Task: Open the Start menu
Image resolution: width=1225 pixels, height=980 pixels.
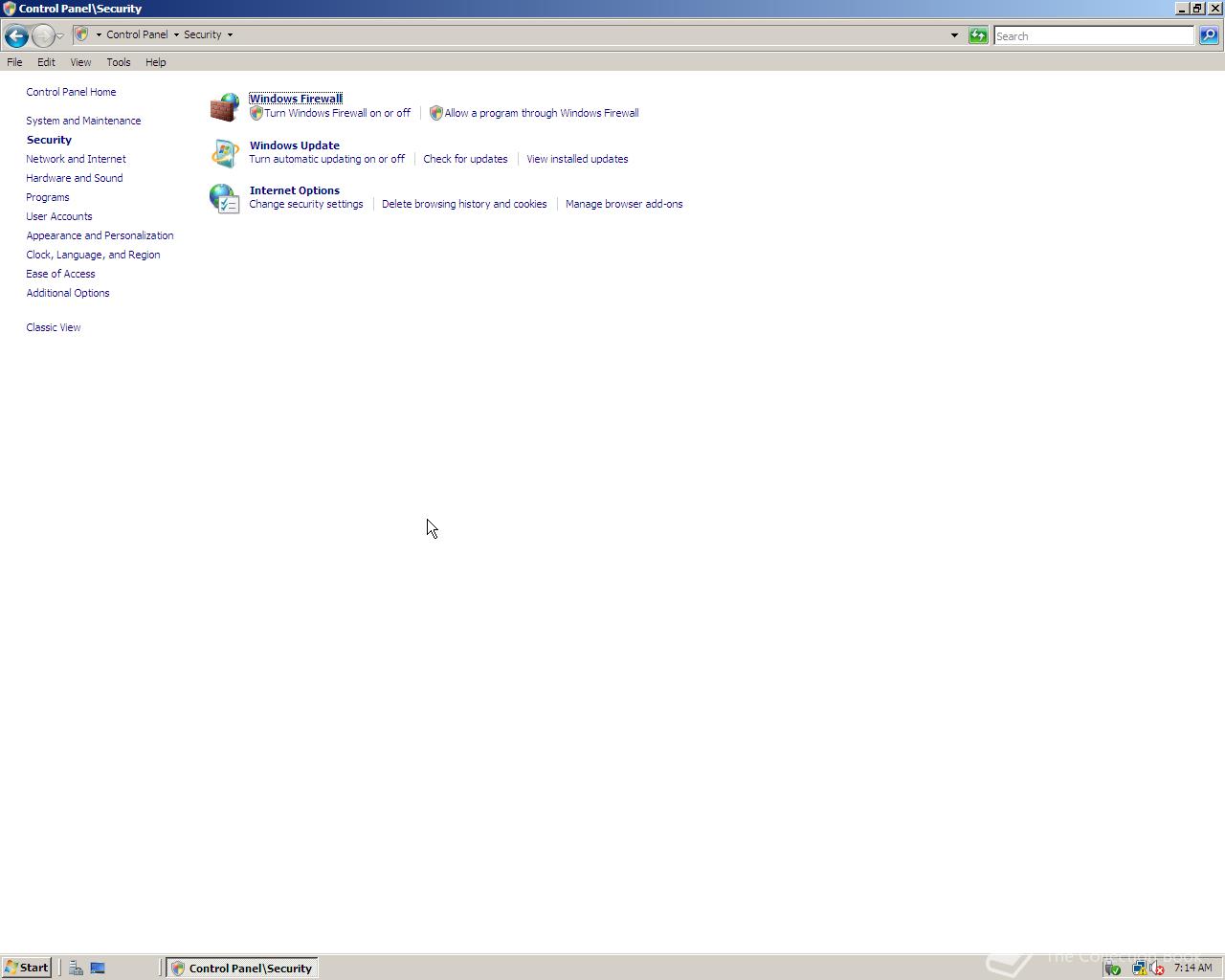Action: pos(26,968)
